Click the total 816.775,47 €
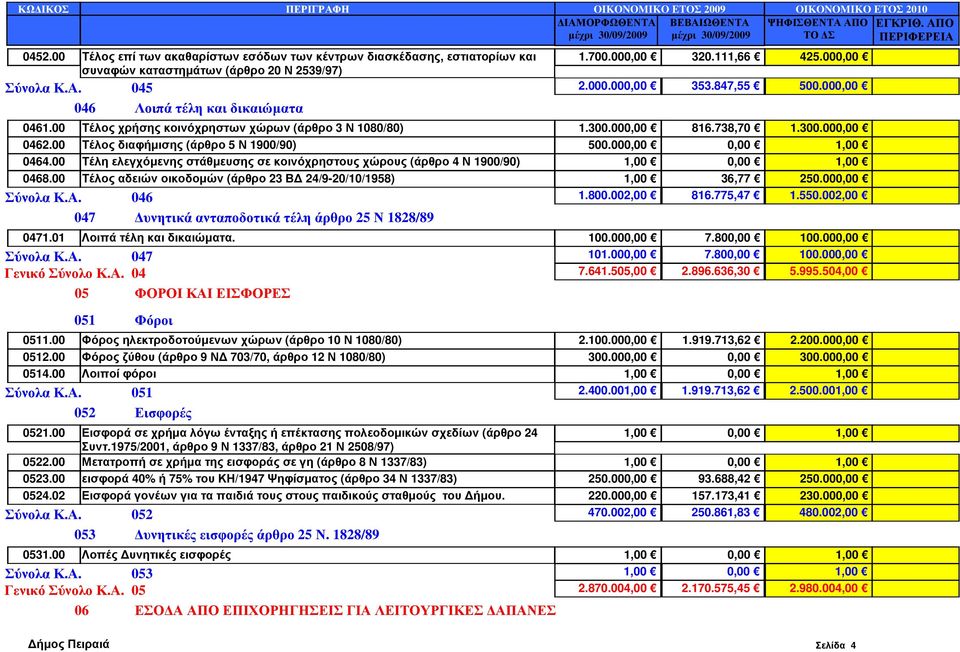The height and width of the screenshot is (652, 960). 713,195
